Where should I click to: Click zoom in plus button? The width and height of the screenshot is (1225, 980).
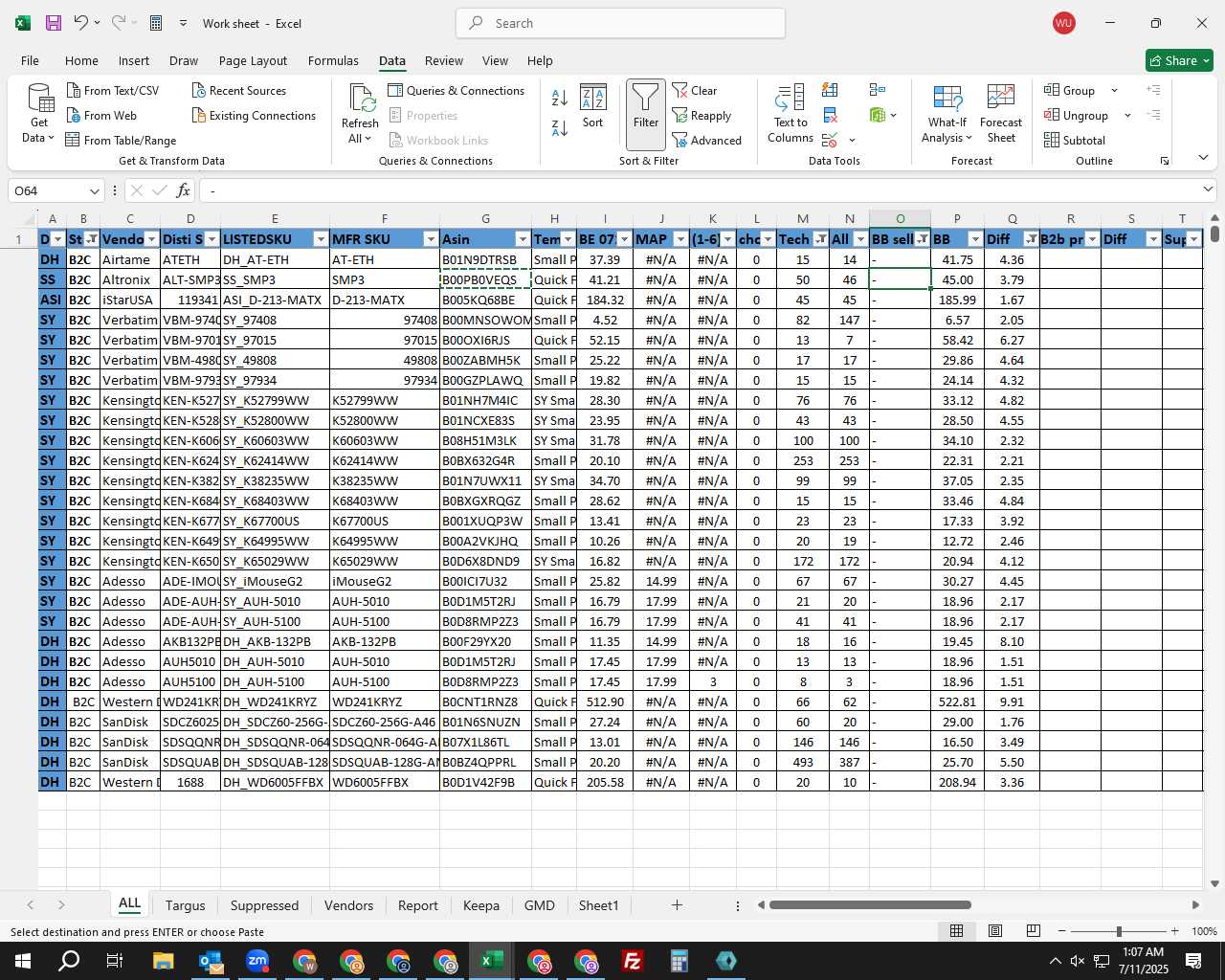point(1174,931)
